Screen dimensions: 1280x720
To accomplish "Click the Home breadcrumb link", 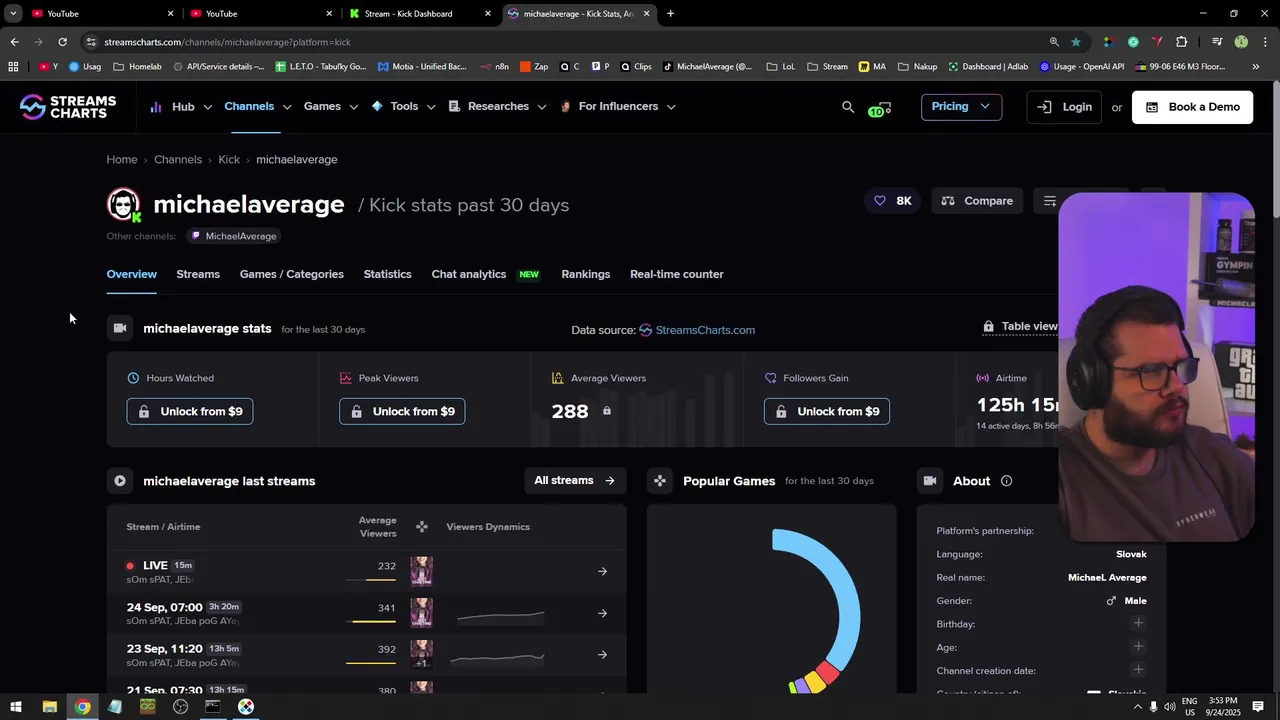I will pos(122,160).
